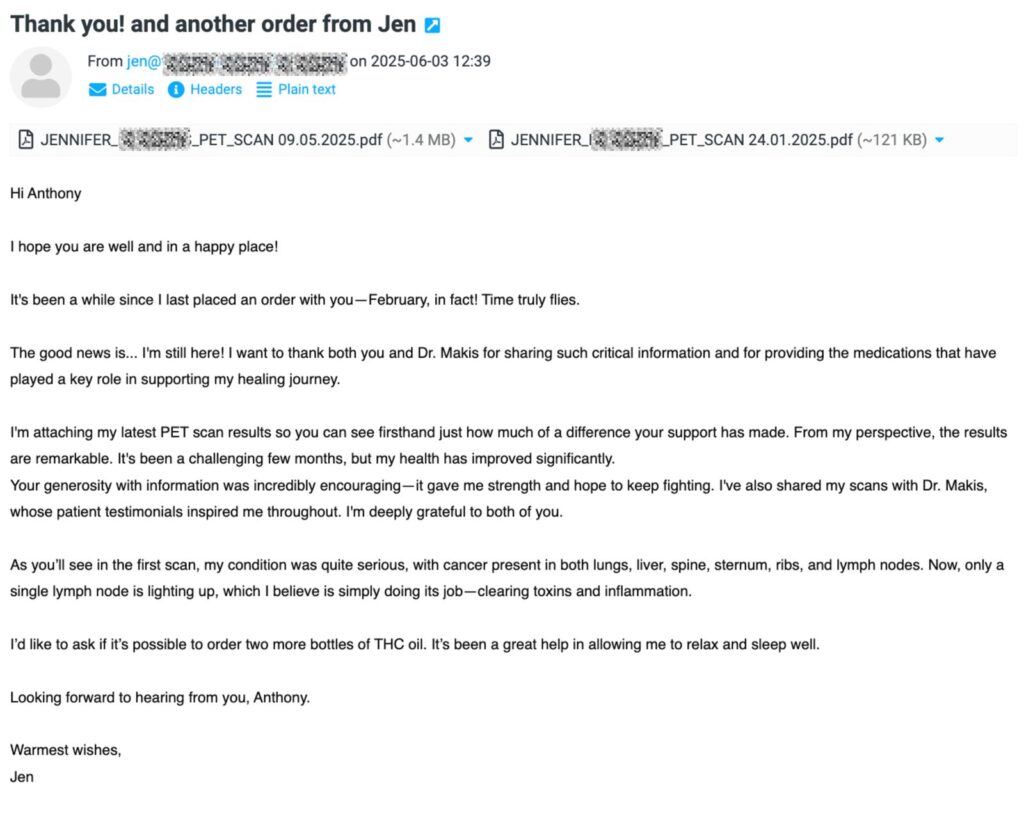Screen dimensions: 1024x840
Task: Click the Details envelope icon
Action: [x=97, y=89]
